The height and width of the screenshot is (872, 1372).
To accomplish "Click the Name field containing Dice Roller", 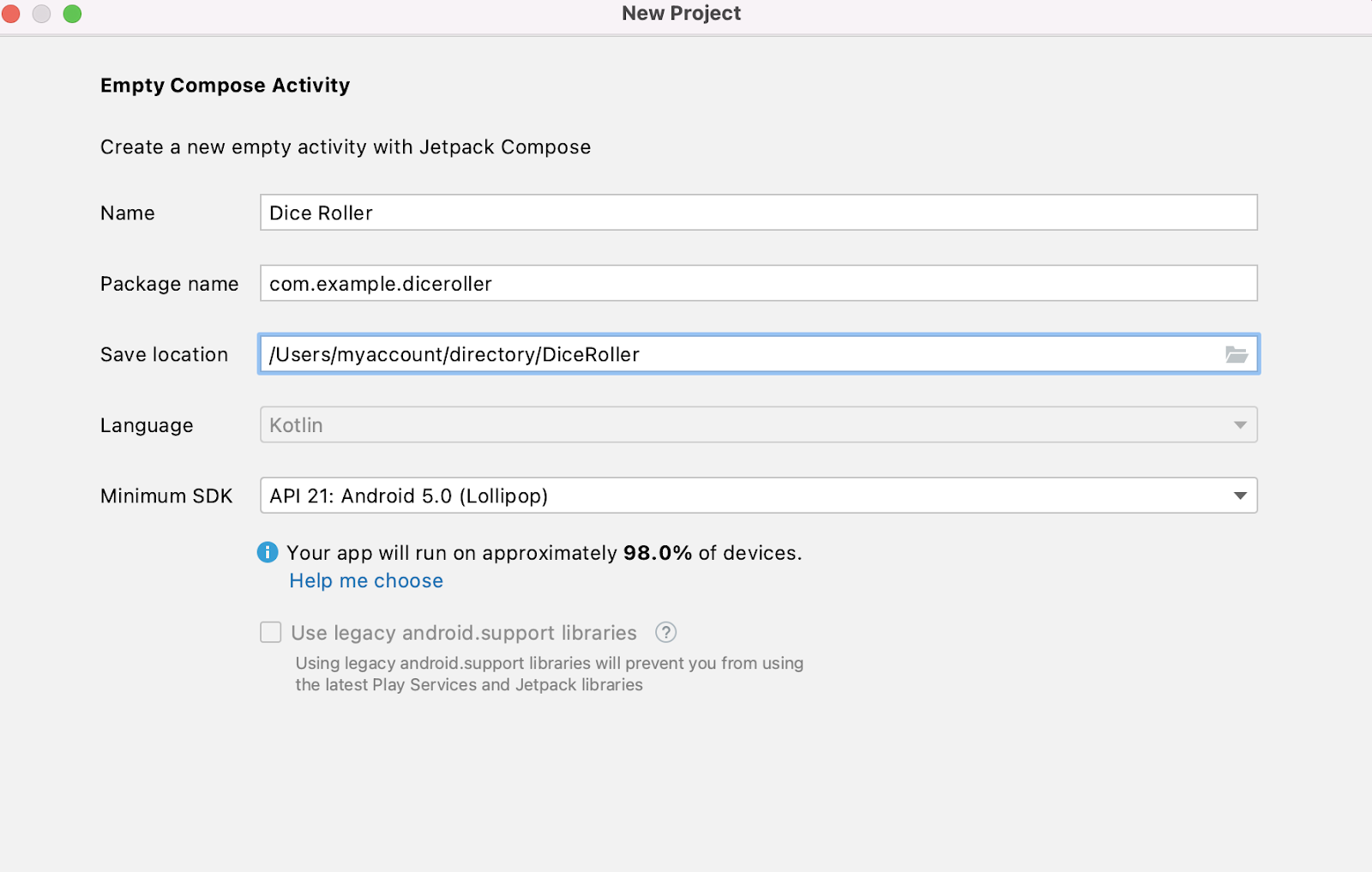I will point(758,213).
